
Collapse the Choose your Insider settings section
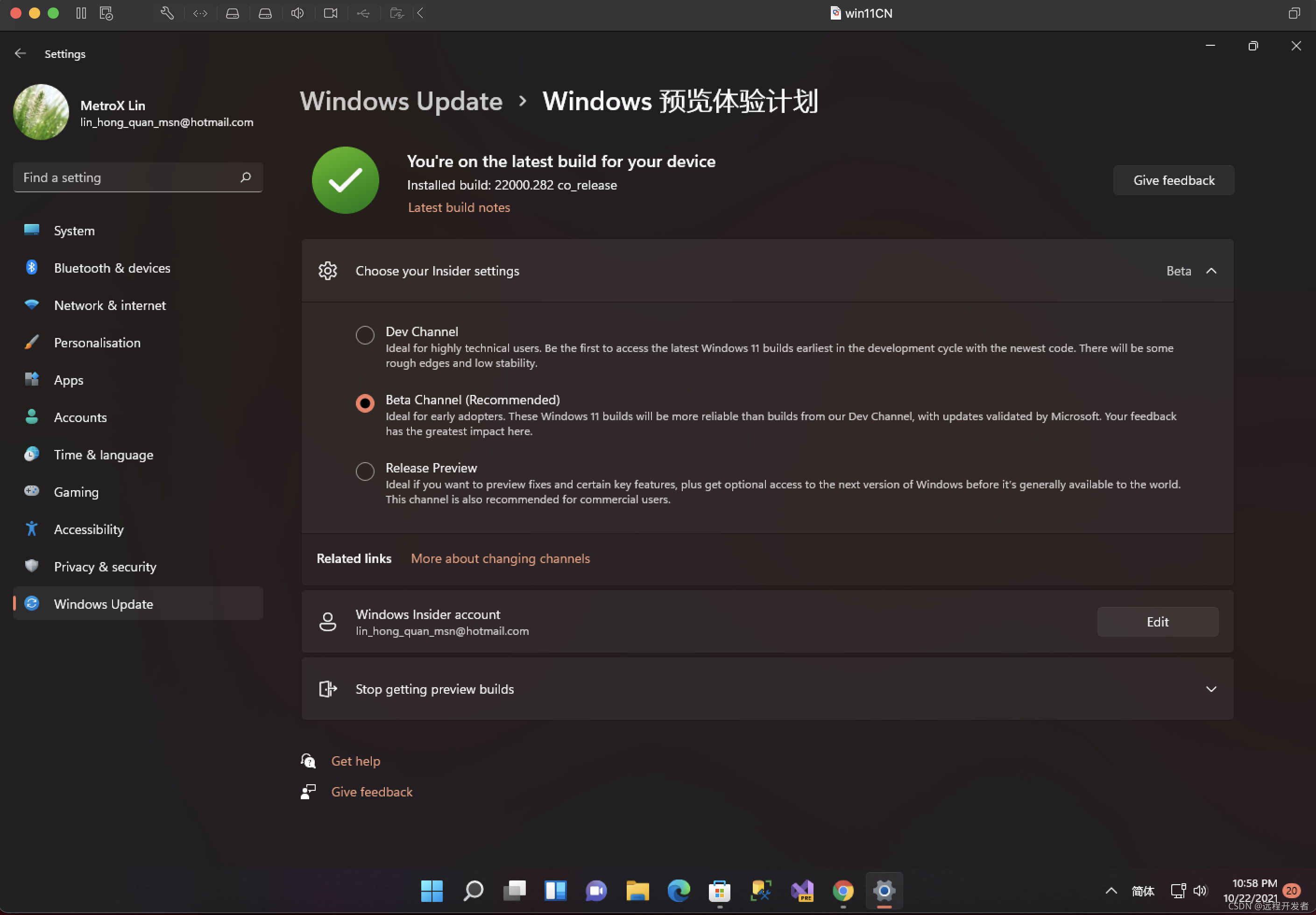1210,270
